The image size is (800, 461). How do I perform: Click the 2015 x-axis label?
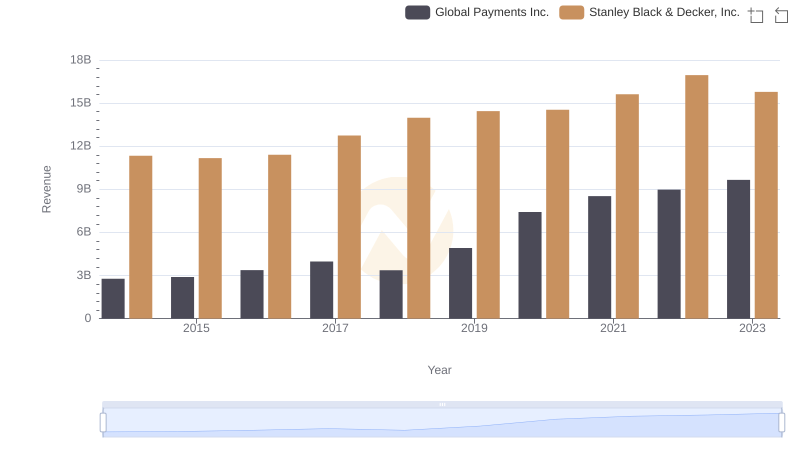click(196, 328)
